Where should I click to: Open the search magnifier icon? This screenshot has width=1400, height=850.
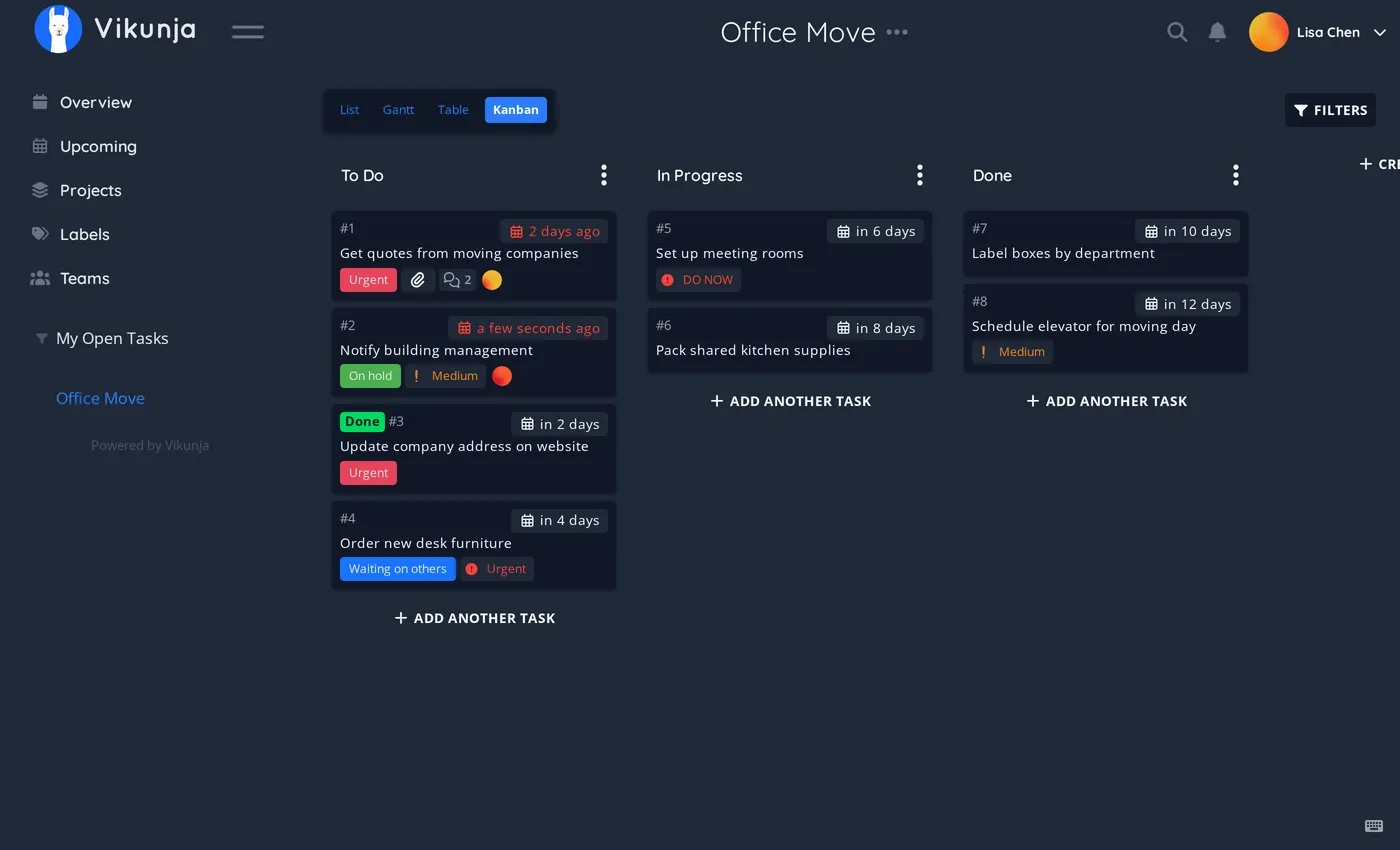click(x=1177, y=32)
